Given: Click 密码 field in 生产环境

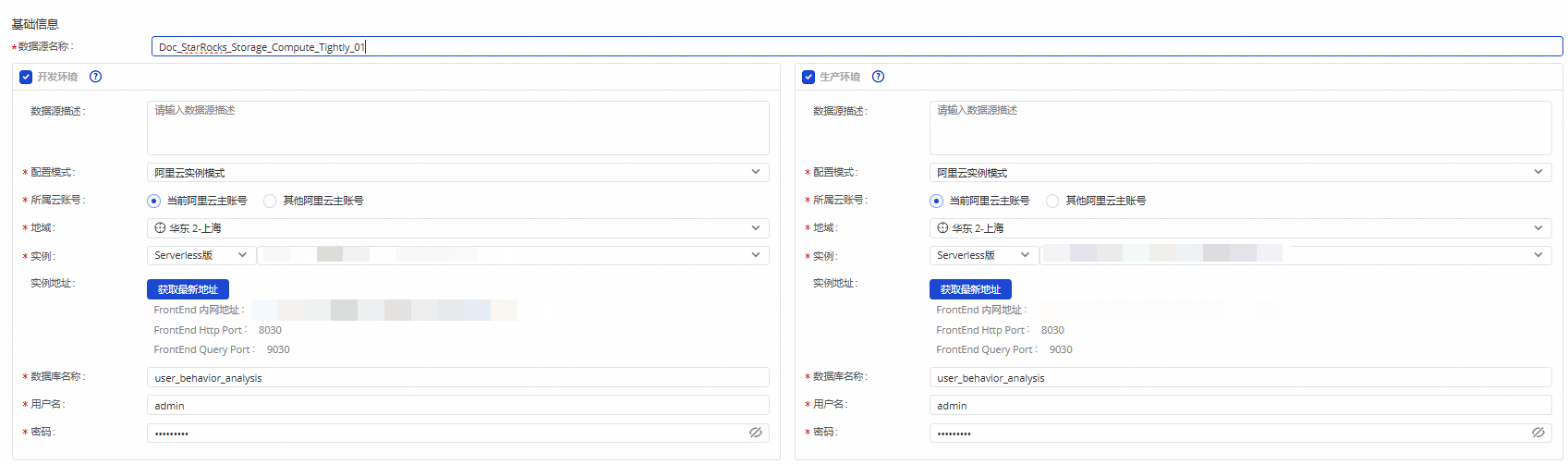Looking at the screenshot, I should [1241, 433].
